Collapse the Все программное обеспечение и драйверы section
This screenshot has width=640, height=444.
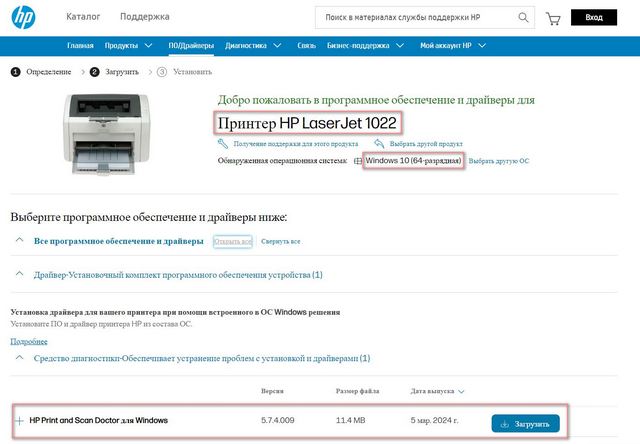(19, 240)
